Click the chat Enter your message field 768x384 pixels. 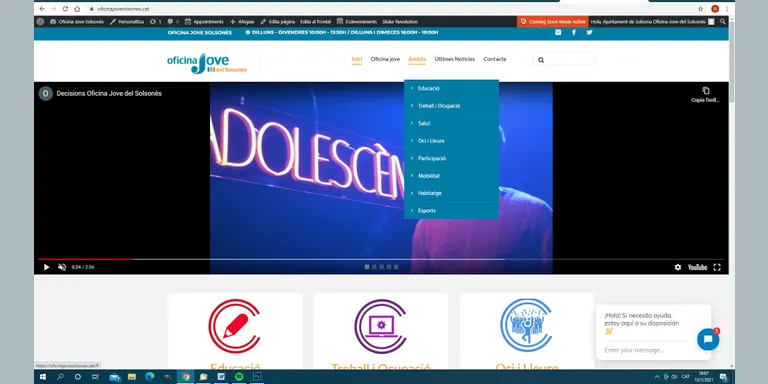click(x=646, y=350)
